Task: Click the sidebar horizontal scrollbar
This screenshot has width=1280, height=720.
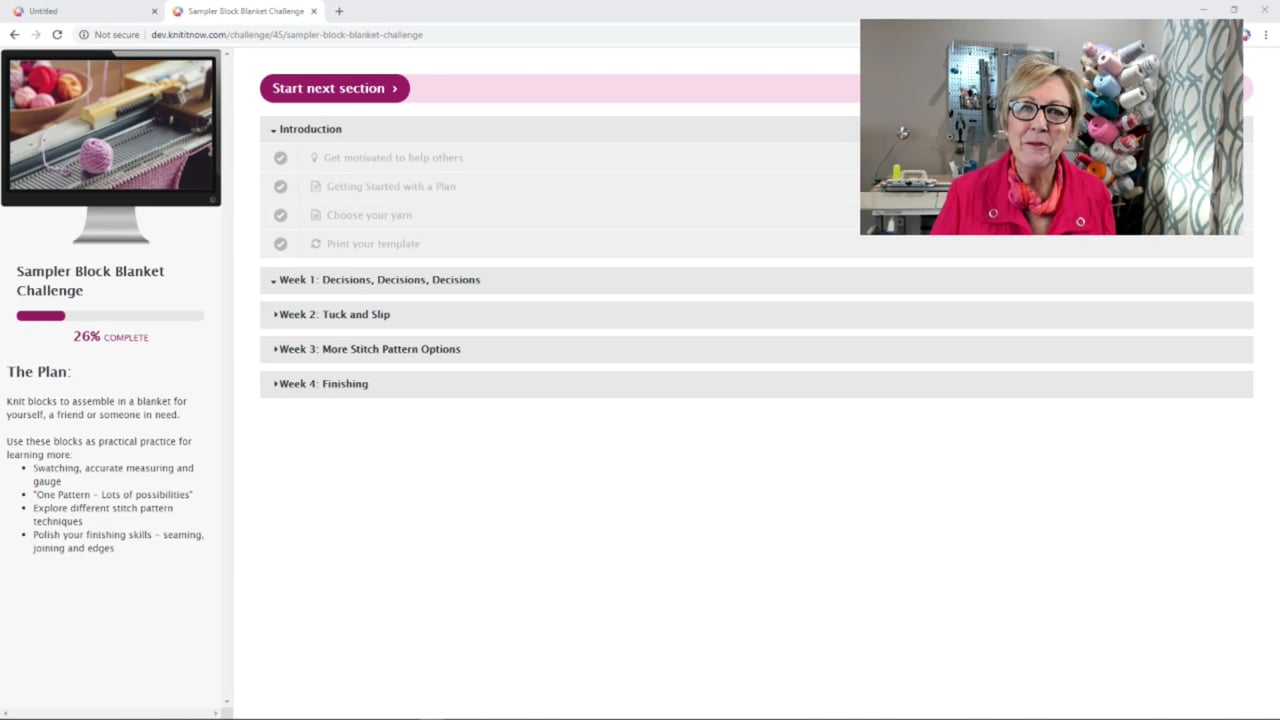Action: tap(111, 713)
